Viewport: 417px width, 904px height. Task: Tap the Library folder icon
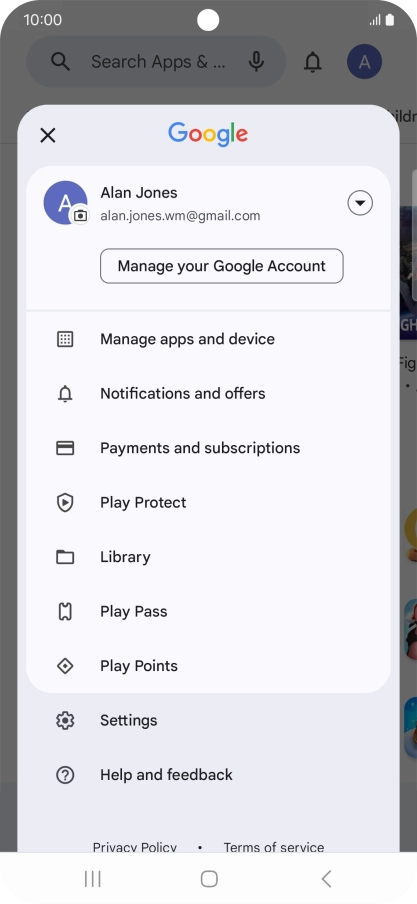click(65, 557)
